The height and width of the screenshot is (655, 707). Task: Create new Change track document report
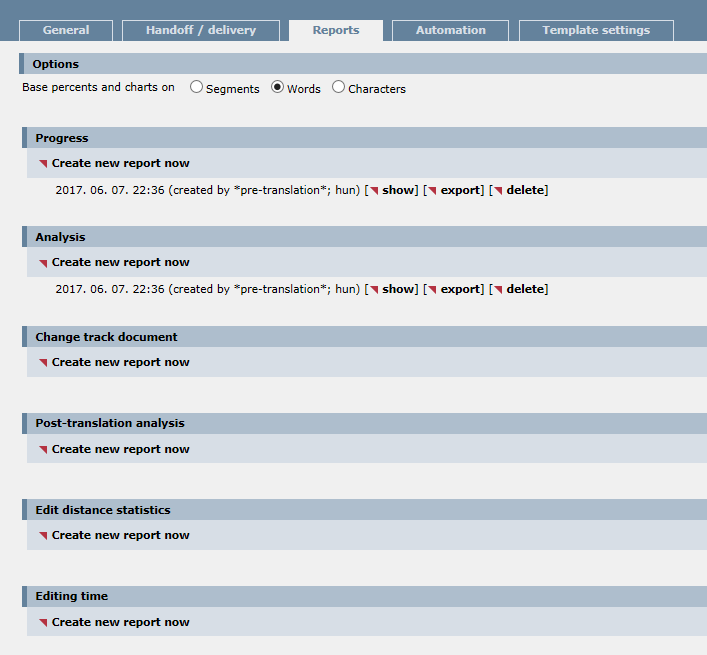pos(120,362)
